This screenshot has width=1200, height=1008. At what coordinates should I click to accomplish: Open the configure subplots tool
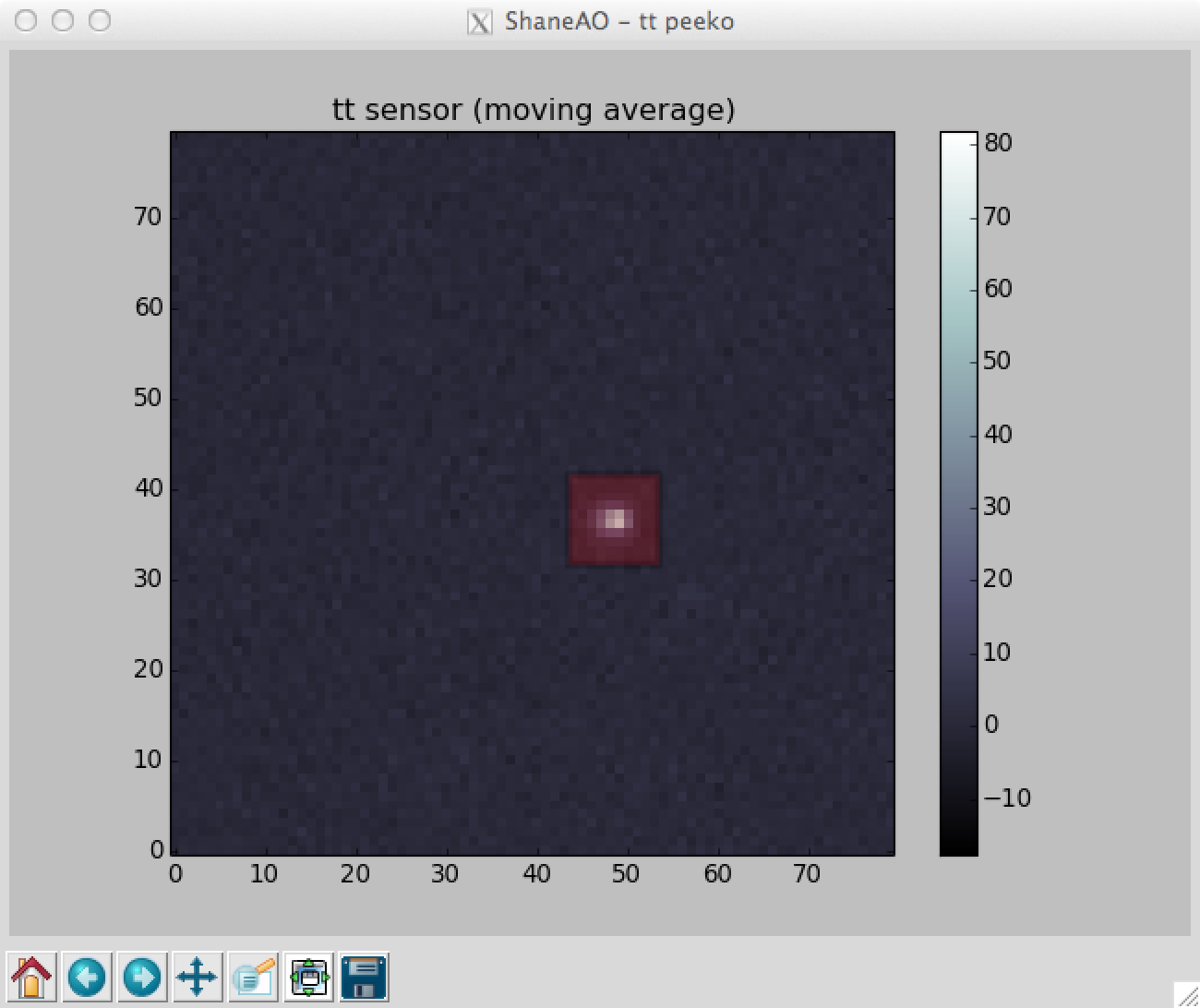click(x=309, y=977)
